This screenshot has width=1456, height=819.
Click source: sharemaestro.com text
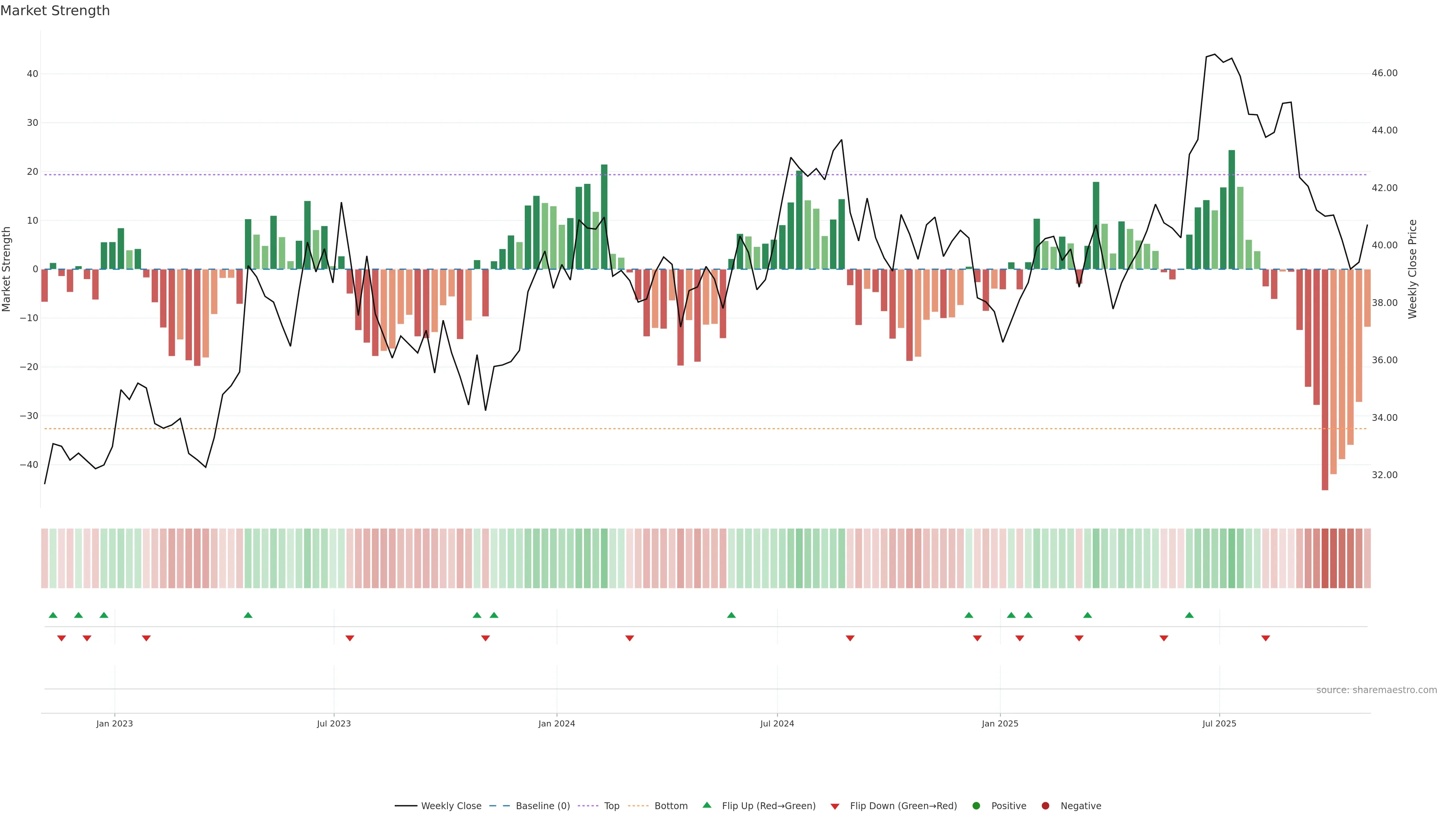1376,690
